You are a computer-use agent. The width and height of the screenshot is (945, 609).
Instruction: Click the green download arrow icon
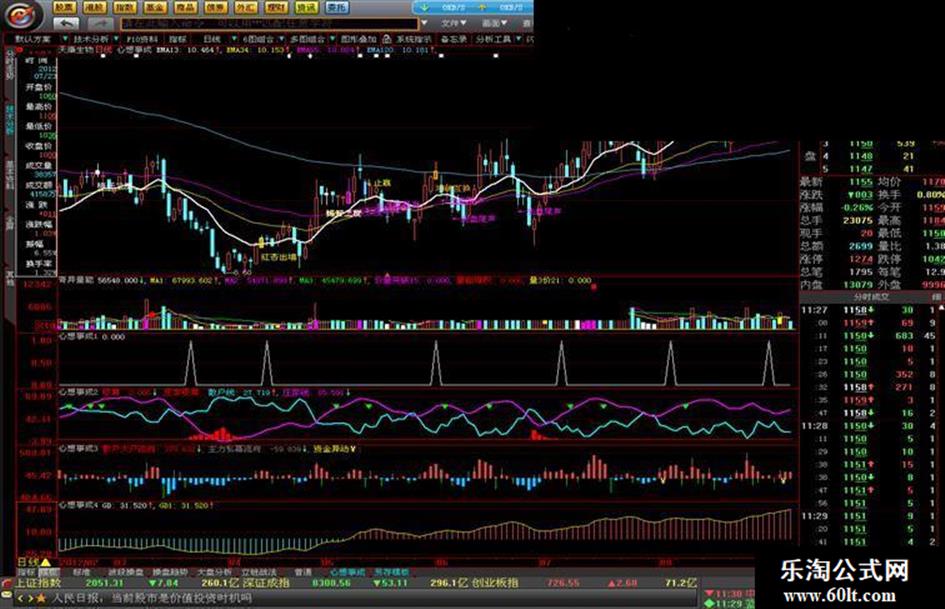click(x=425, y=7)
